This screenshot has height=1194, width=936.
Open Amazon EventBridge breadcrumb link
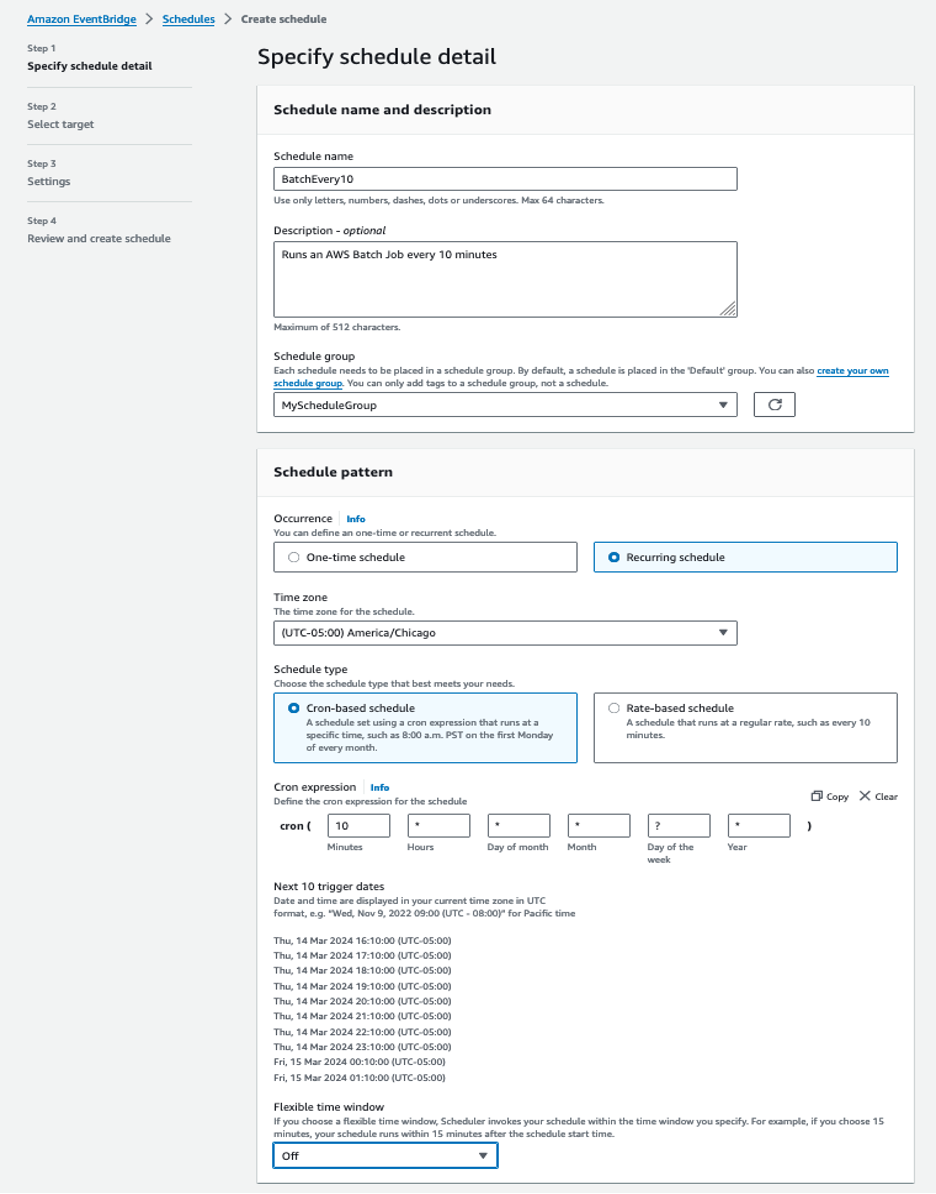(80, 18)
